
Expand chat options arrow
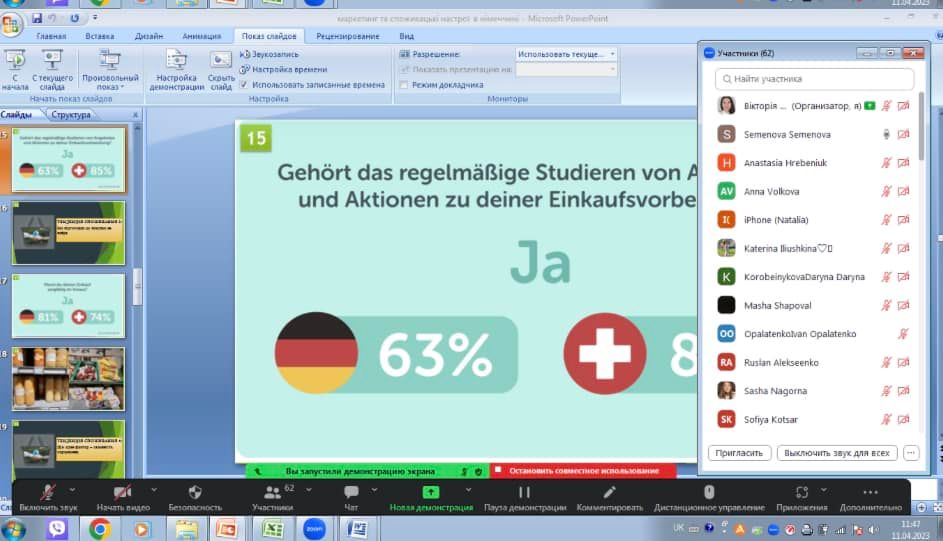(x=374, y=490)
